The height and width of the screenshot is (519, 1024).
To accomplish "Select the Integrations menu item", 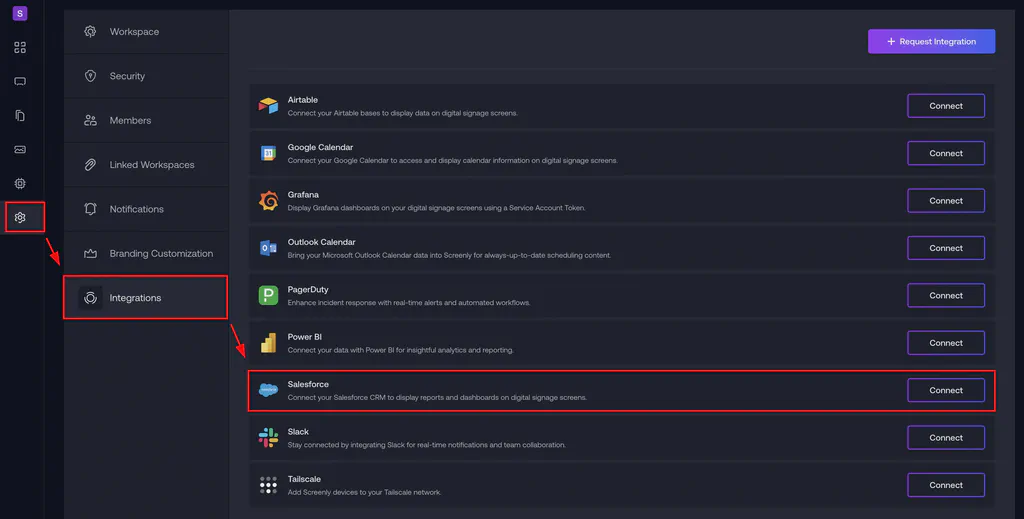I will pos(146,298).
